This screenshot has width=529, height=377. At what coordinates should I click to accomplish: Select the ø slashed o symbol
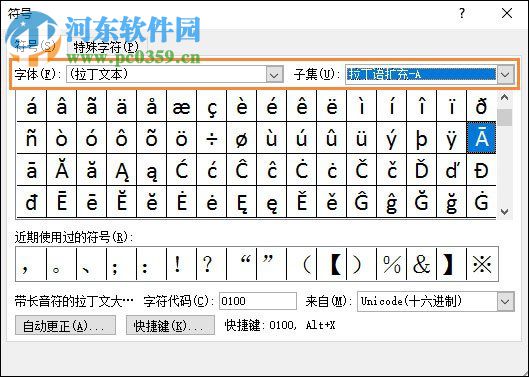click(242, 138)
